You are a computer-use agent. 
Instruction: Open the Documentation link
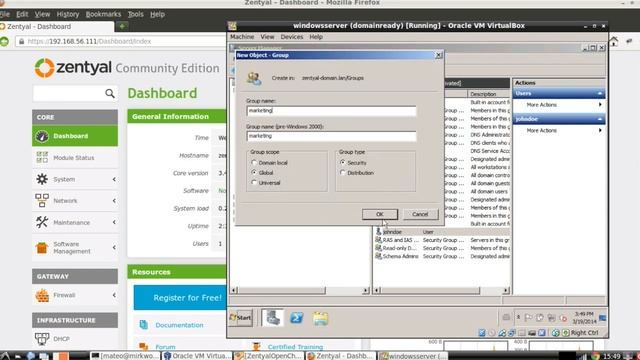pos(179,325)
